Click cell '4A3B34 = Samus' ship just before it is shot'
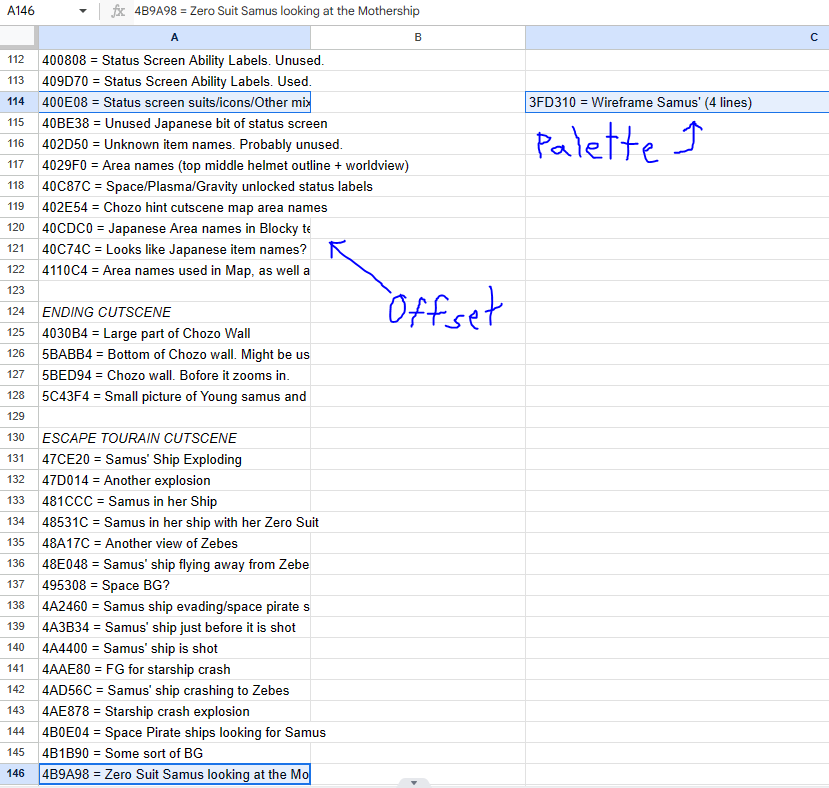The image size is (829, 788). click(x=174, y=627)
